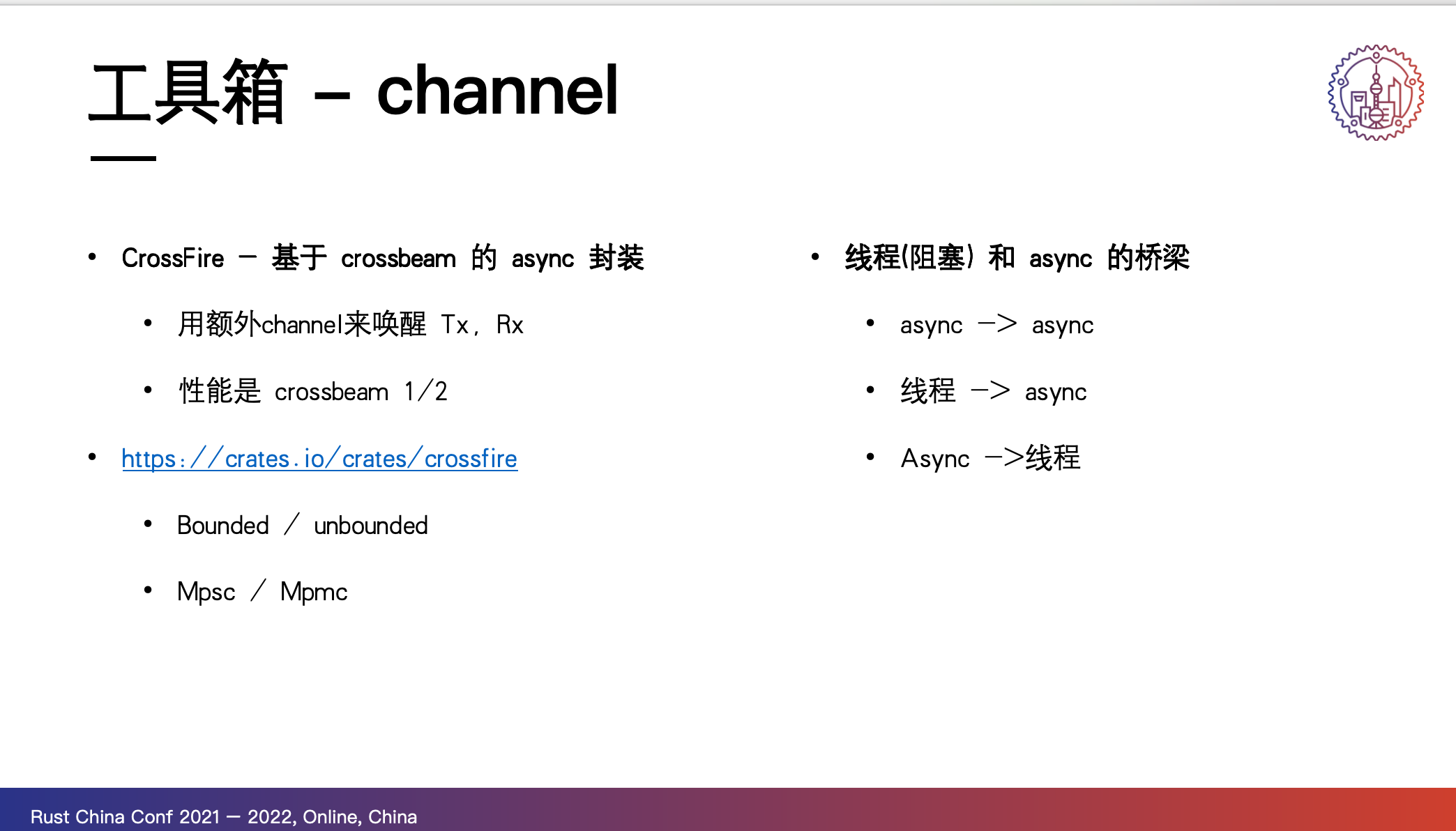Click the Rust China Conf gear logo
Screen dimensions: 1456x831
(1375, 93)
